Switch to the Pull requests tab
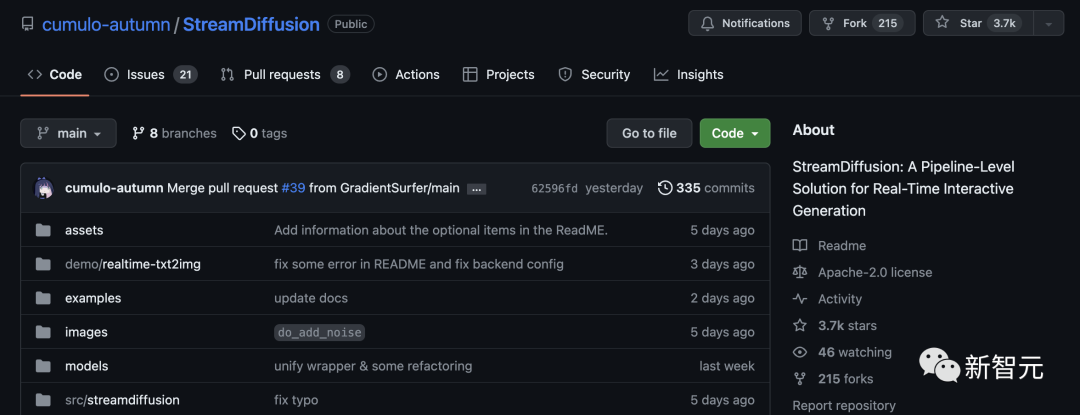 (x=284, y=74)
